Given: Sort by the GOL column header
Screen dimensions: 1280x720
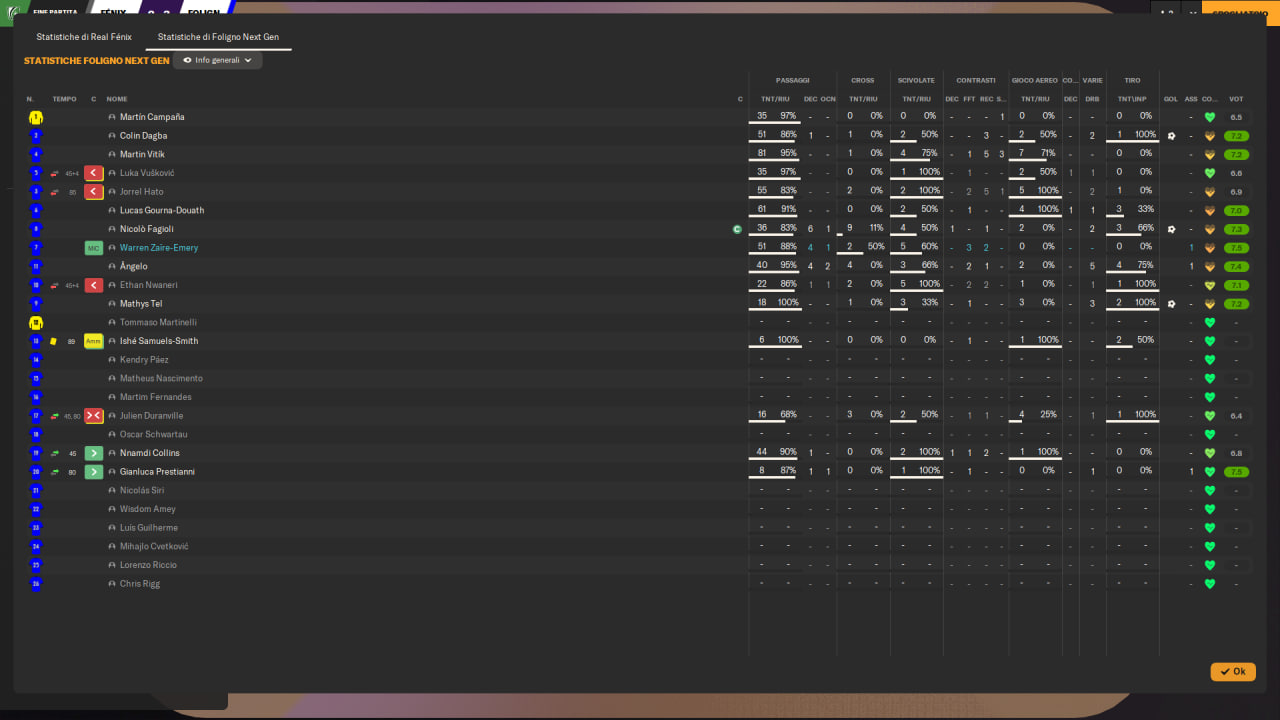Looking at the screenshot, I should [x=1171, y=99].
